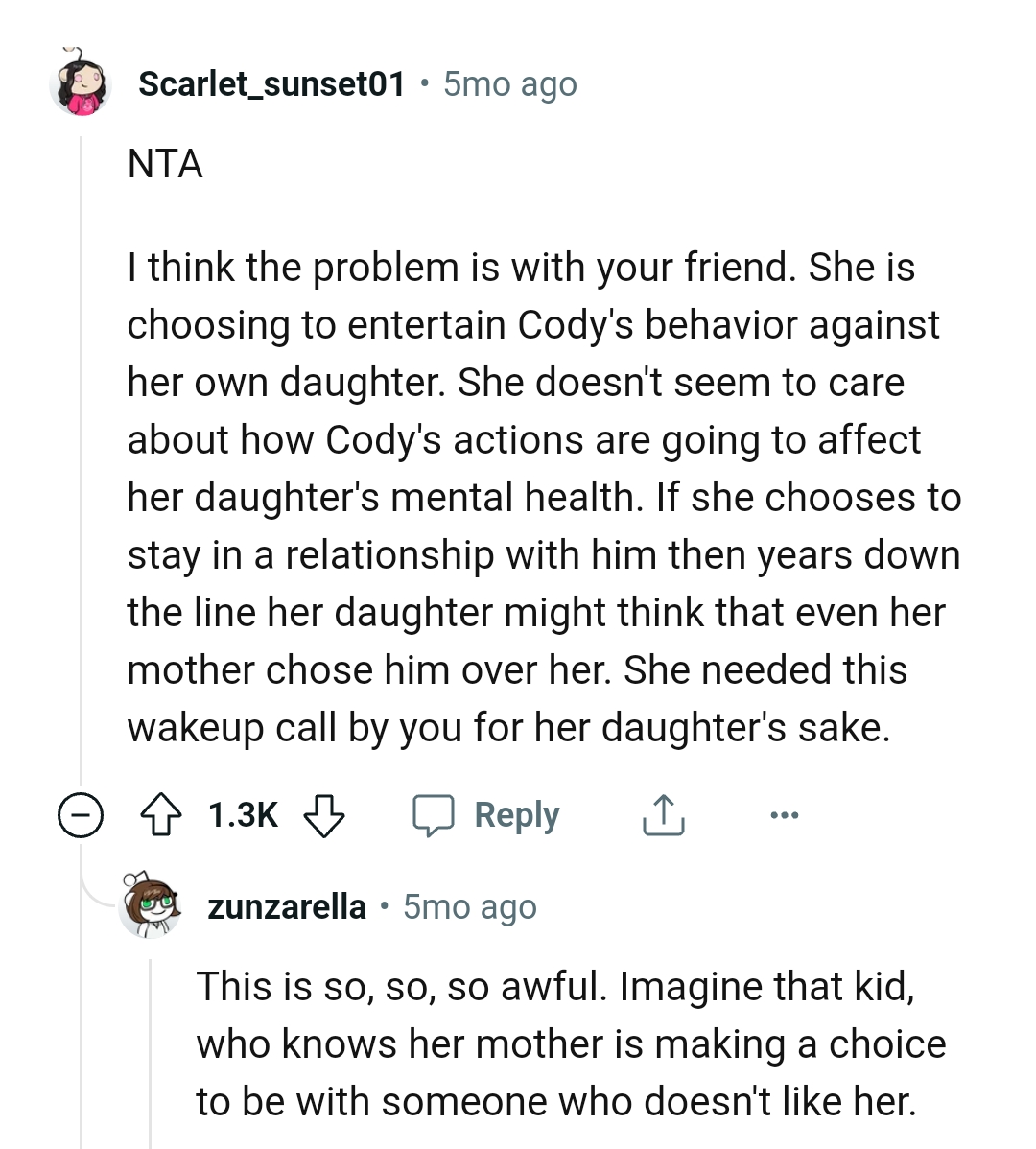Click the Reply speech-bubble icon
This screenshot has height=1149, width=1036.
434,814
